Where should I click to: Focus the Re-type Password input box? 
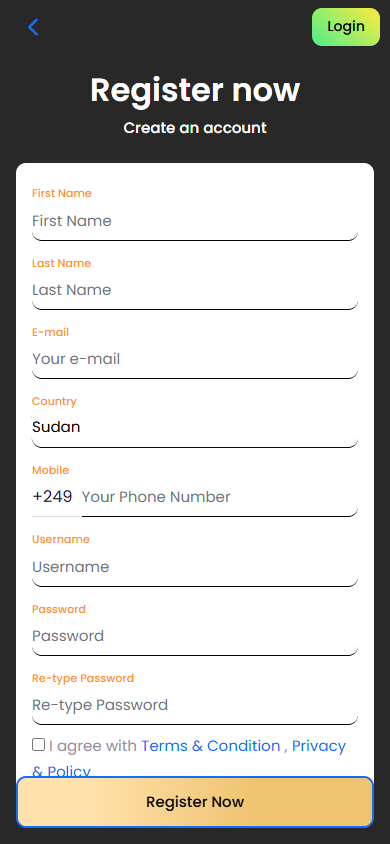tap(195, 705)
